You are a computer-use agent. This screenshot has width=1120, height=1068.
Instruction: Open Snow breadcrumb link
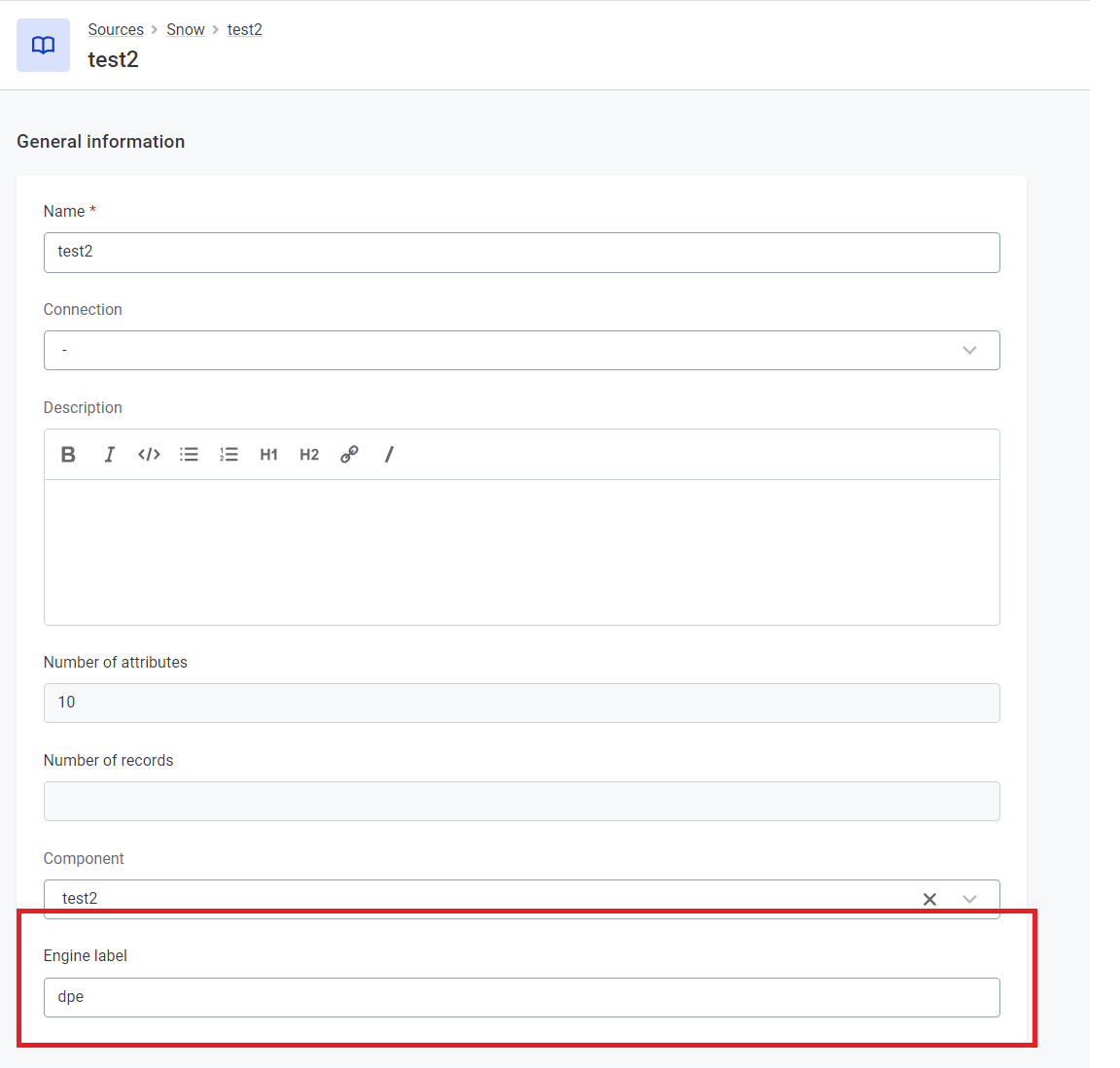pos(186,30)
